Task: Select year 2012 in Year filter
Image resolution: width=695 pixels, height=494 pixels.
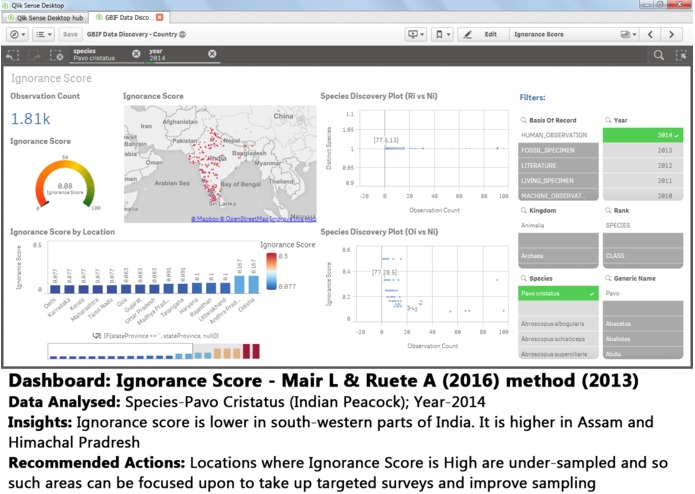Action: [643, 165]
